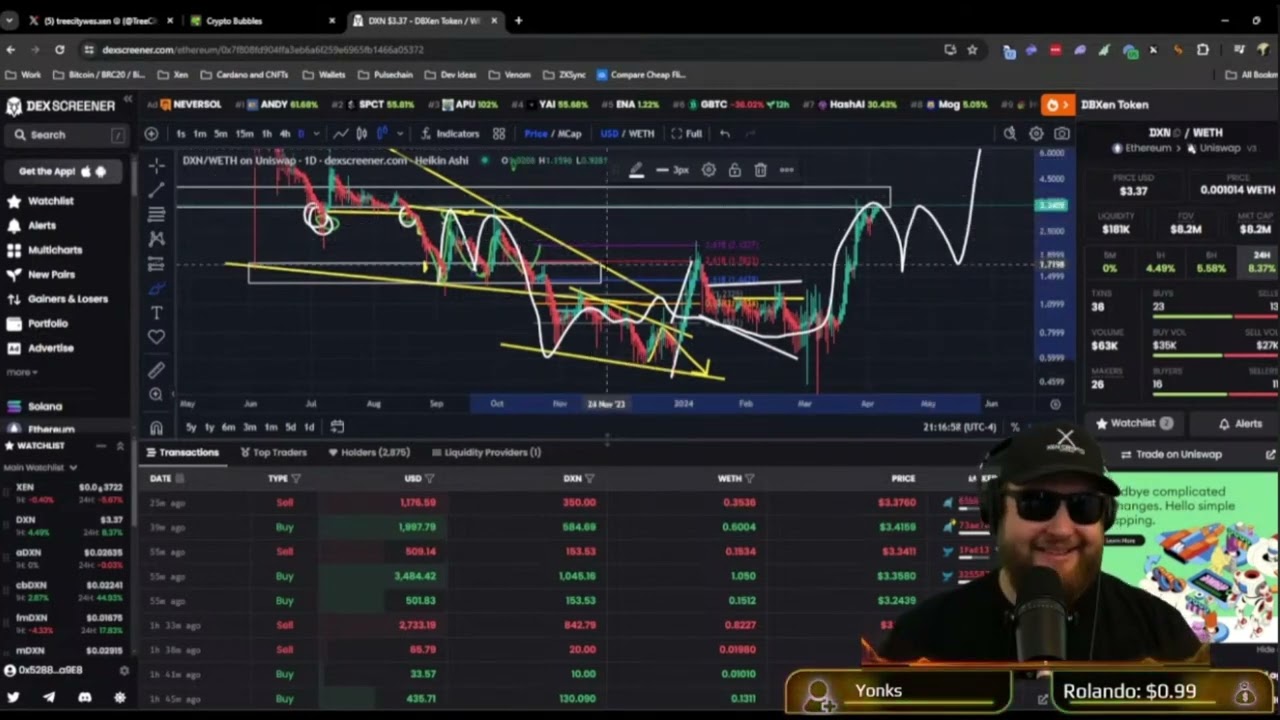The height and width of the screenshot is (720, 1280).
Task: Select the pattern drawing tool
Action: 156,239
